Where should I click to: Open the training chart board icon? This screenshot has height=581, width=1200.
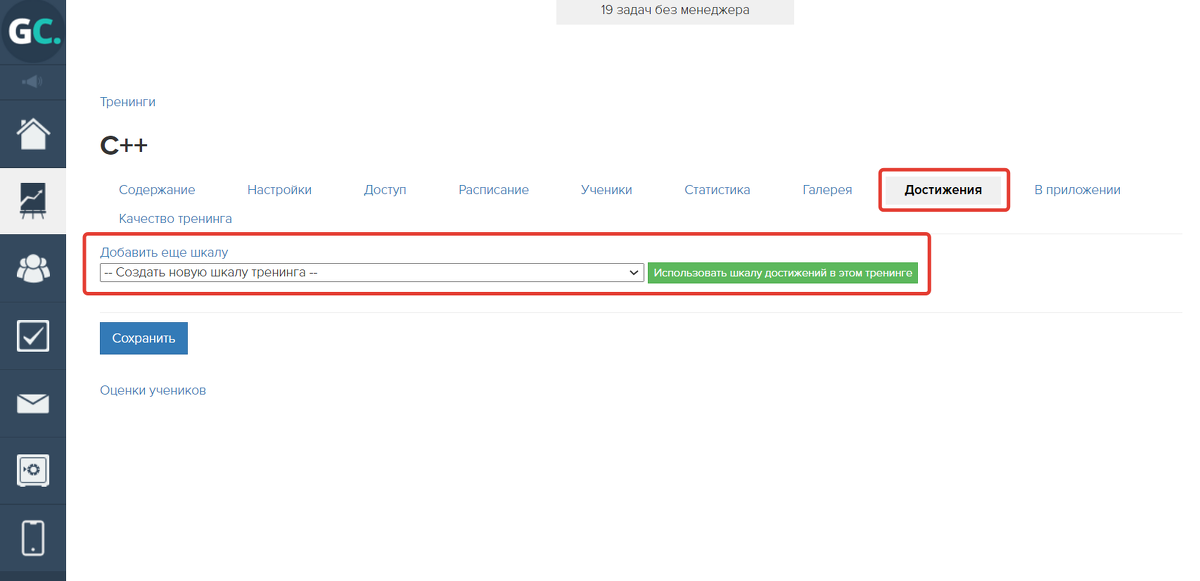click(33, 201)
